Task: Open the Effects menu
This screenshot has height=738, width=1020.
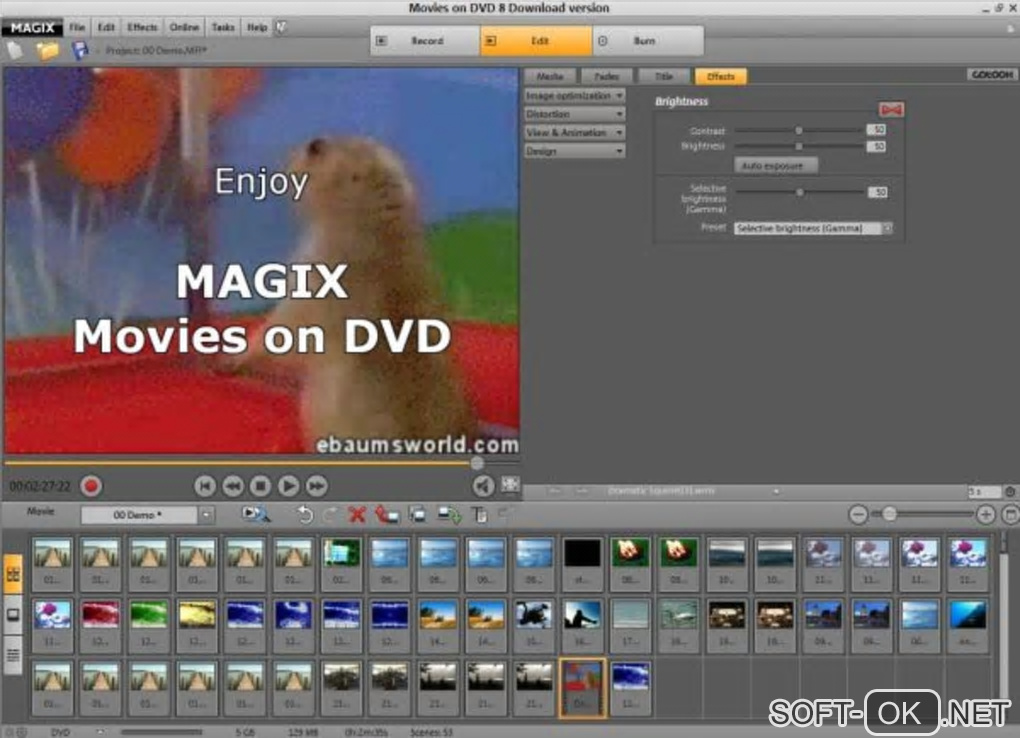Action: coord(142,27)
